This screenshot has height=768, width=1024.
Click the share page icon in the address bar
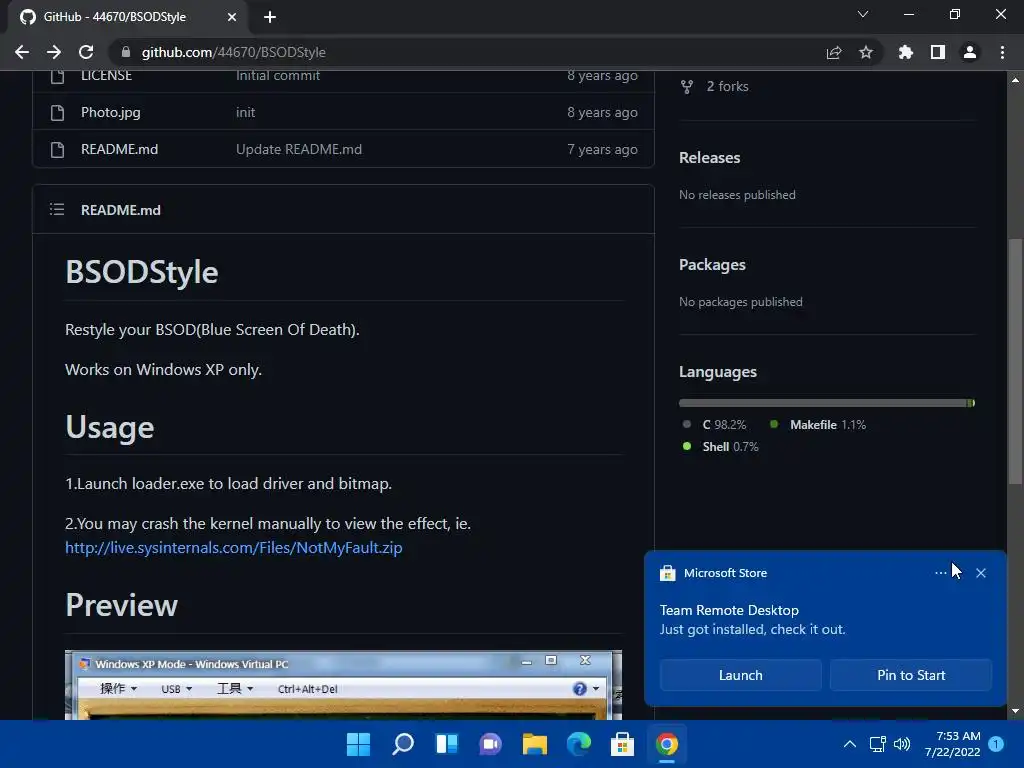[x=834, y=52]
